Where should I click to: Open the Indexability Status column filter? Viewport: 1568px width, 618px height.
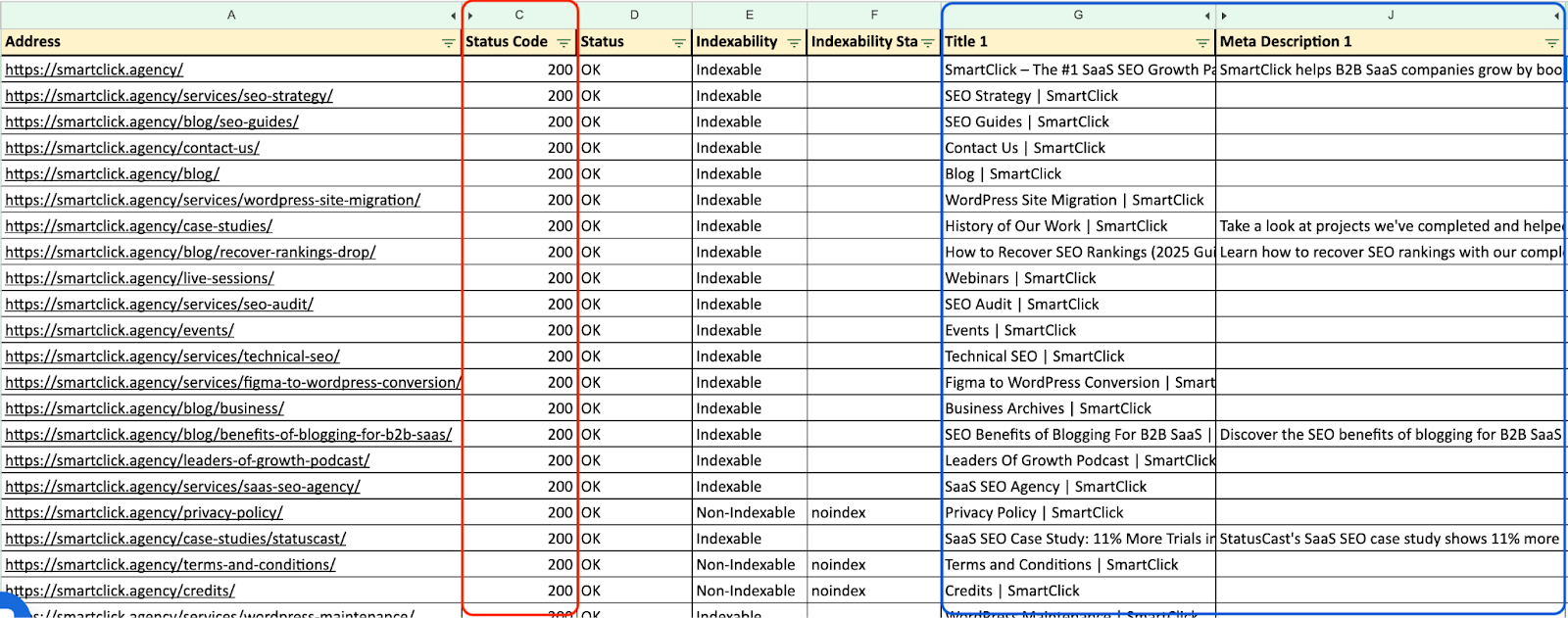pos(927,43)
